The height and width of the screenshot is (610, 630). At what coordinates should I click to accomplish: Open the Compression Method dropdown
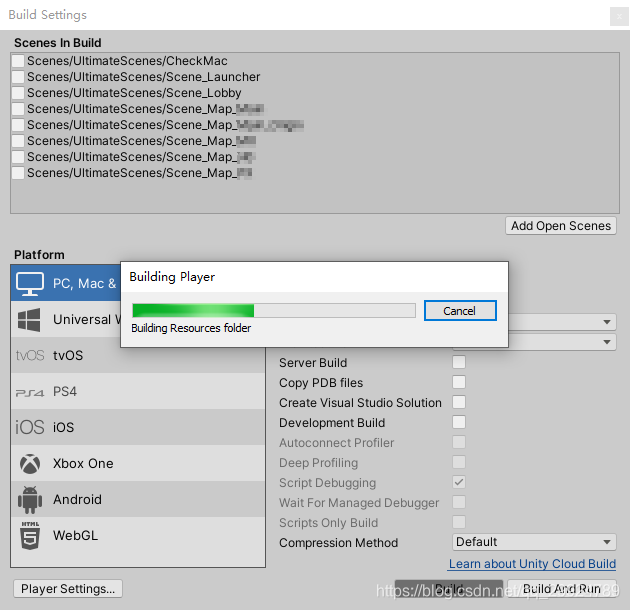(534, 542)
